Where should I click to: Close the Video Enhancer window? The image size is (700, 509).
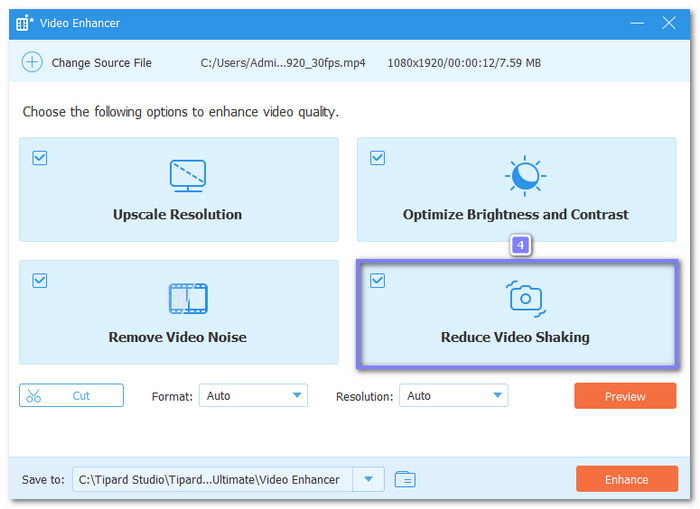[x=668, y=23]
